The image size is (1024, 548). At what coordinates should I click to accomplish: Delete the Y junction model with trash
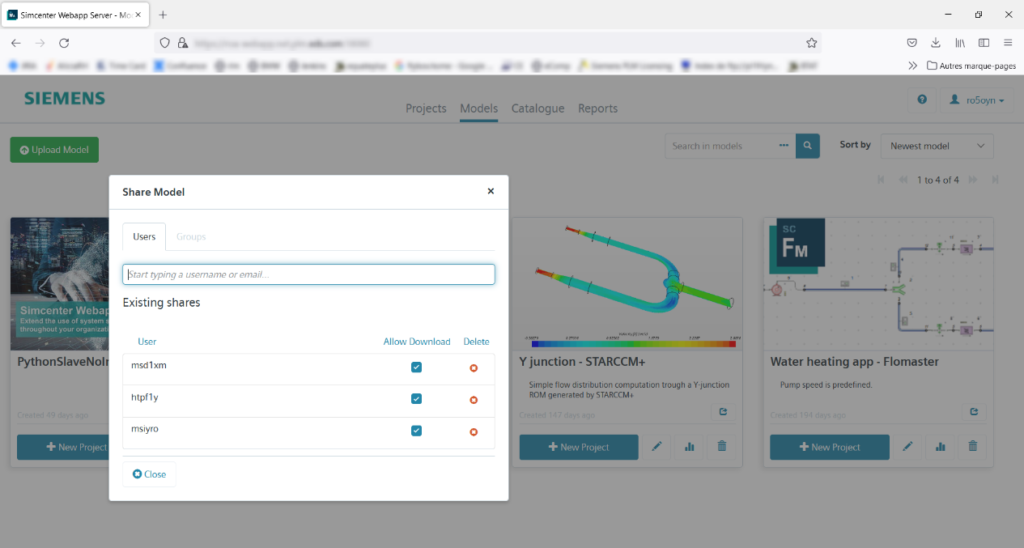coord(722,447)
